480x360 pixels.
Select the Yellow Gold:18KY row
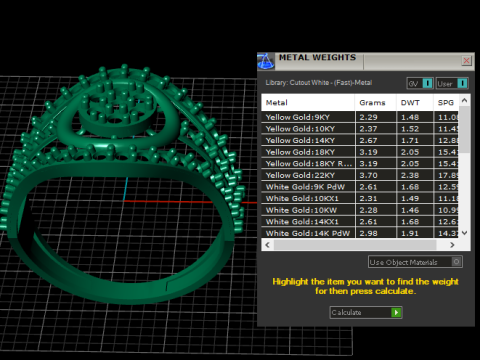point(360,152)
